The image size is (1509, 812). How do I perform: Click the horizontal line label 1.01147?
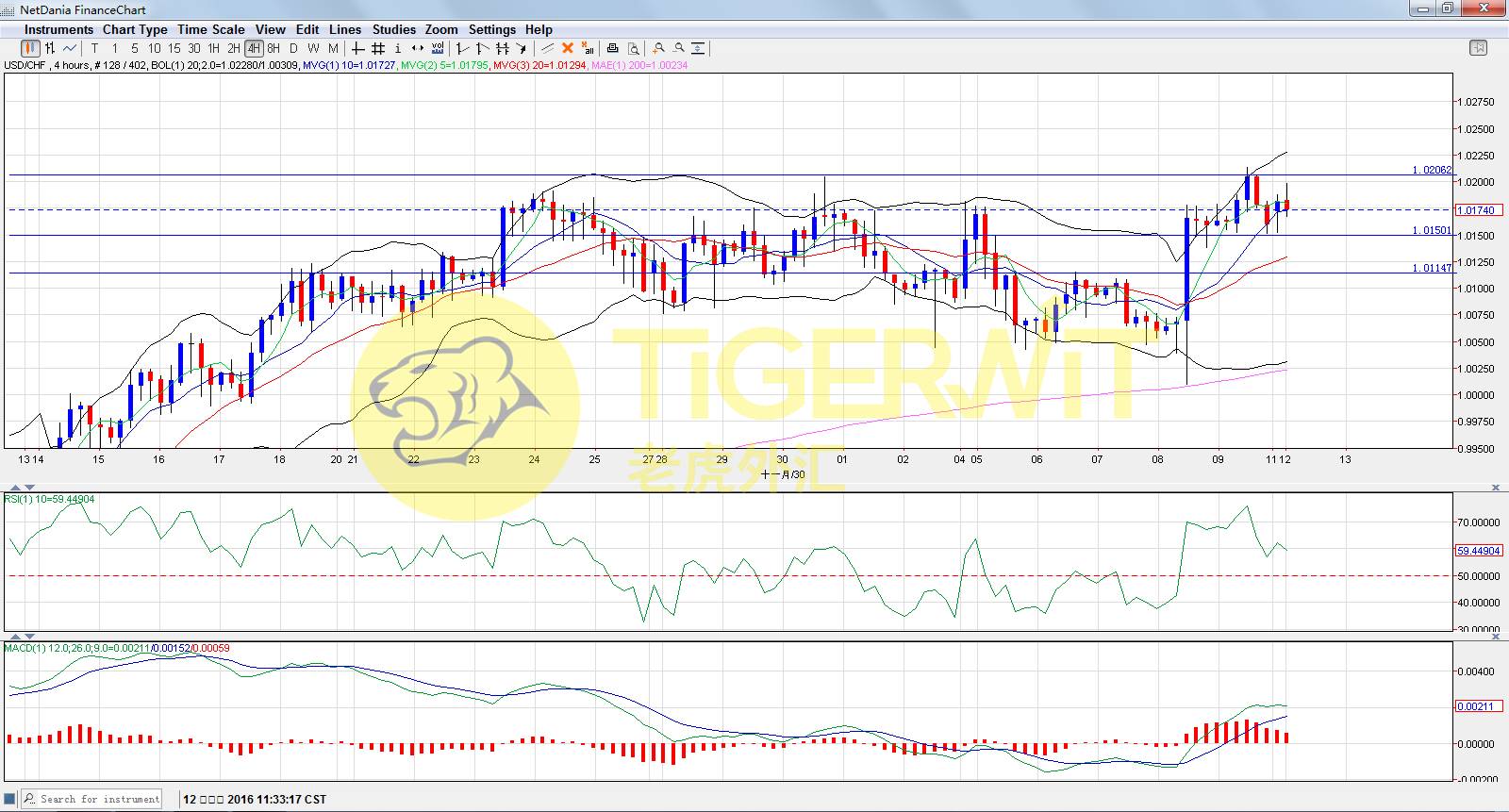point(1432,268)
